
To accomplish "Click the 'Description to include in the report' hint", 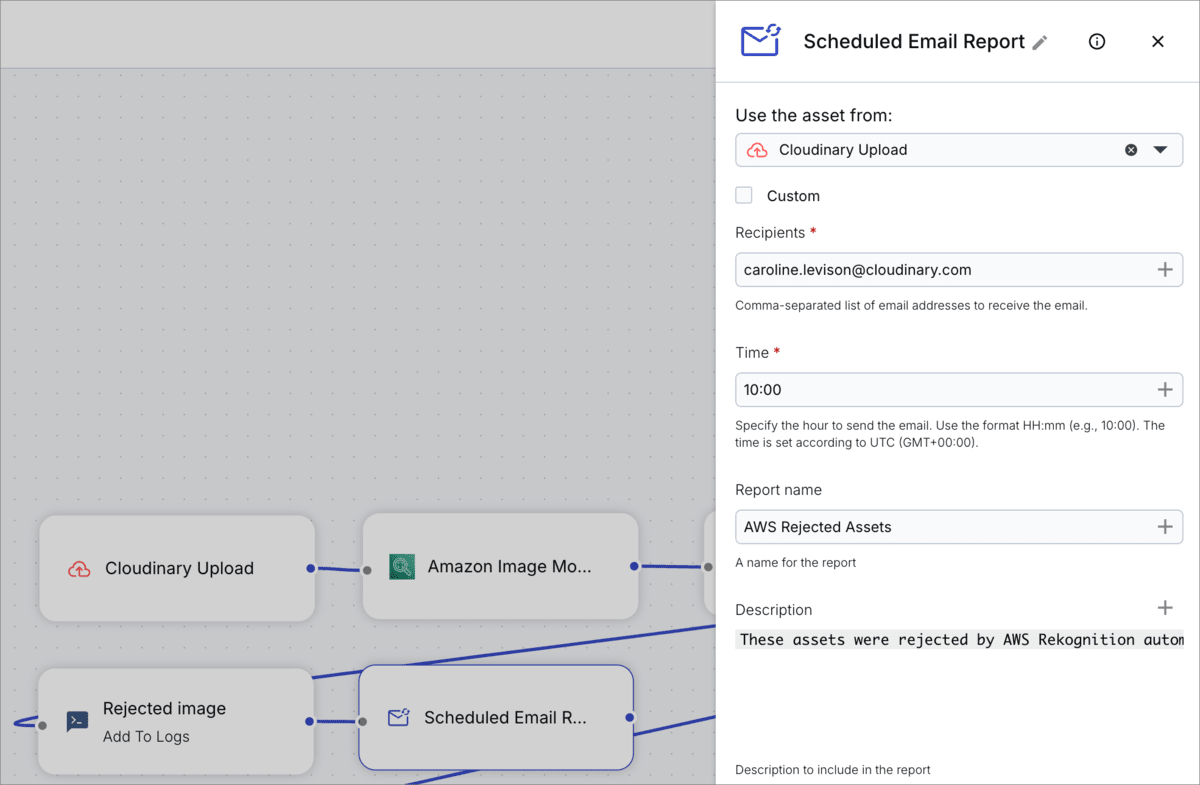I will [x=833, y=770].
